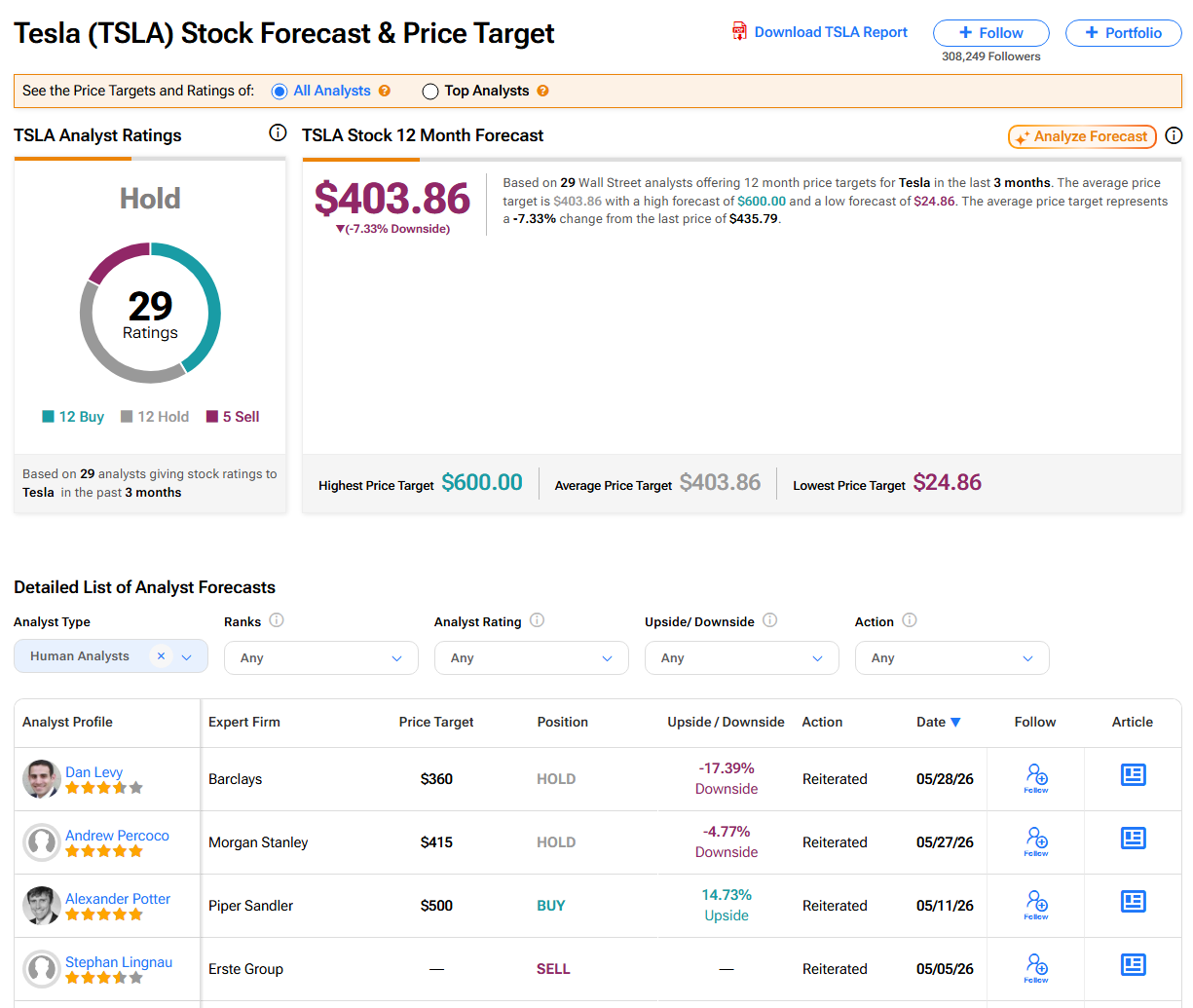Show info tooltip for Analyst Rating filter
The image size is (1193, 1008).
pos(537,620)
